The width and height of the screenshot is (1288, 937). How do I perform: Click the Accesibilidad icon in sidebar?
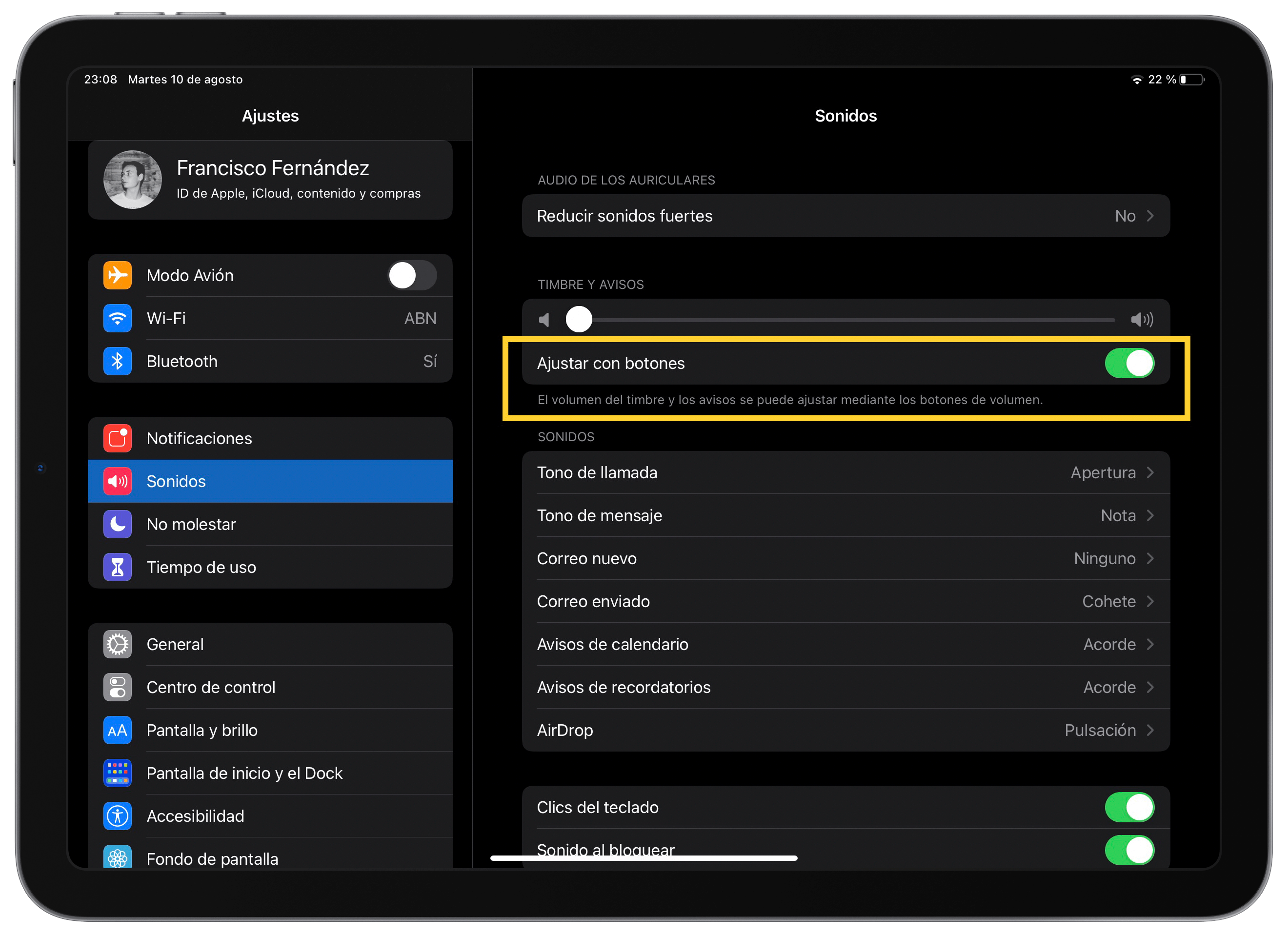click(x=118, y=816)
